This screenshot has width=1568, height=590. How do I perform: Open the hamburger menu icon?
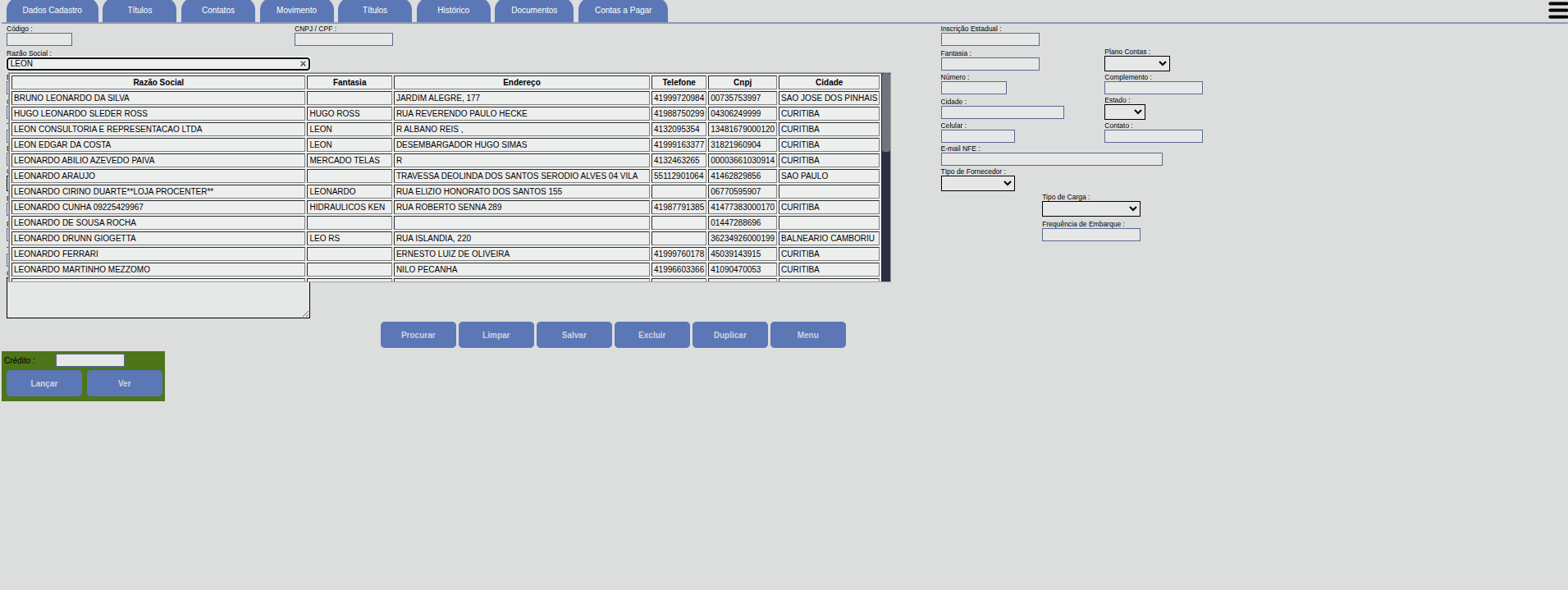click(x=1557, y=11)
